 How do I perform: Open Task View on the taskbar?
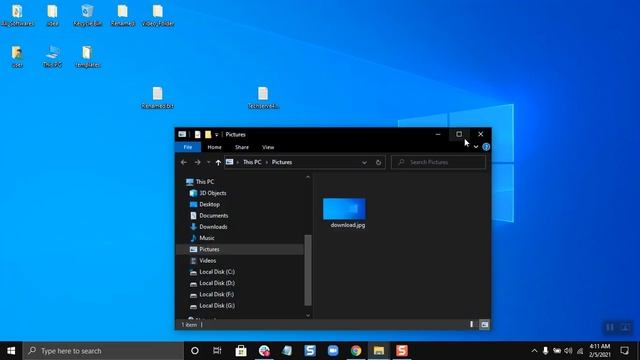click(217, 351)
